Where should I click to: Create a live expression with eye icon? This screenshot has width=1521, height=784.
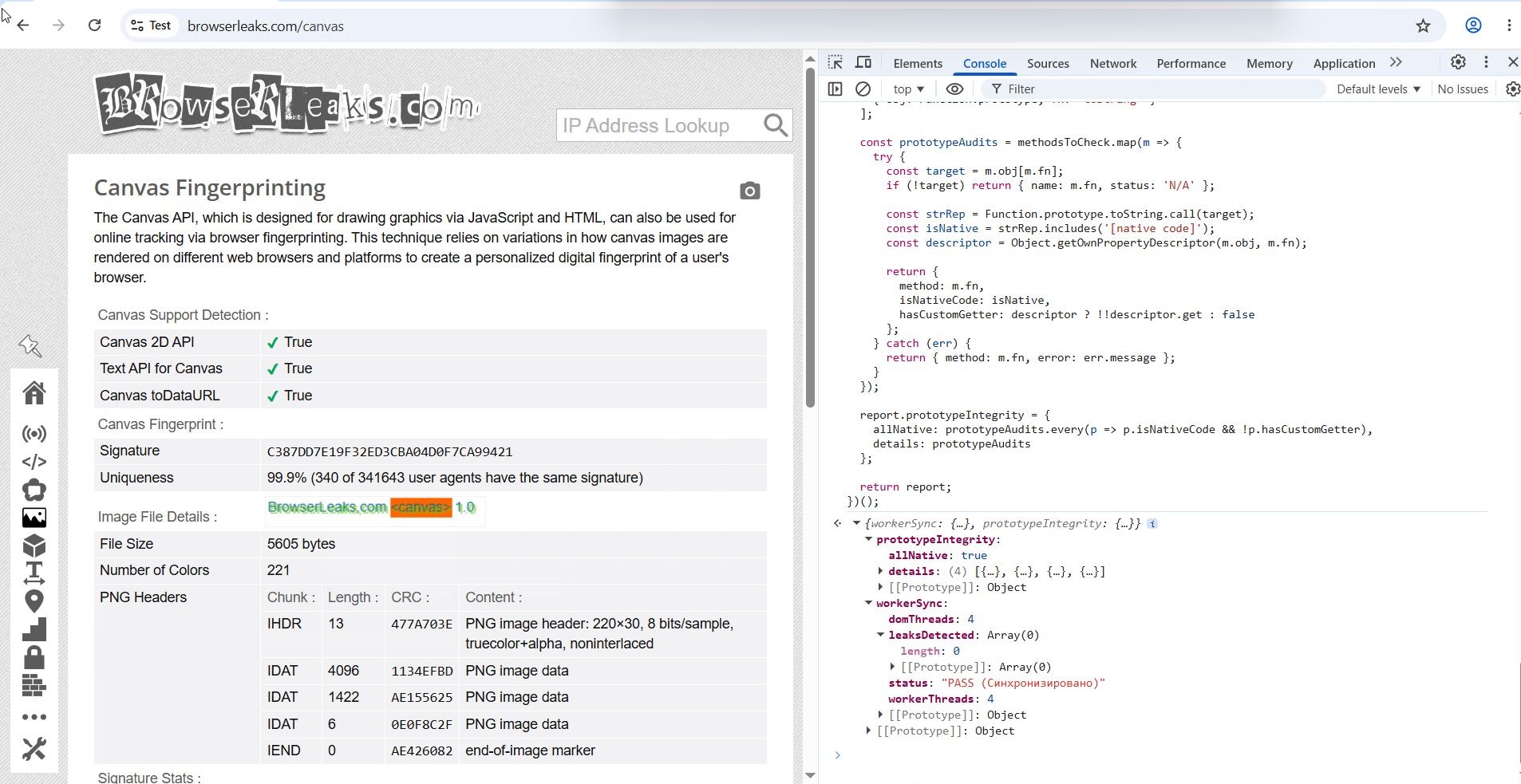click(954, 89)
